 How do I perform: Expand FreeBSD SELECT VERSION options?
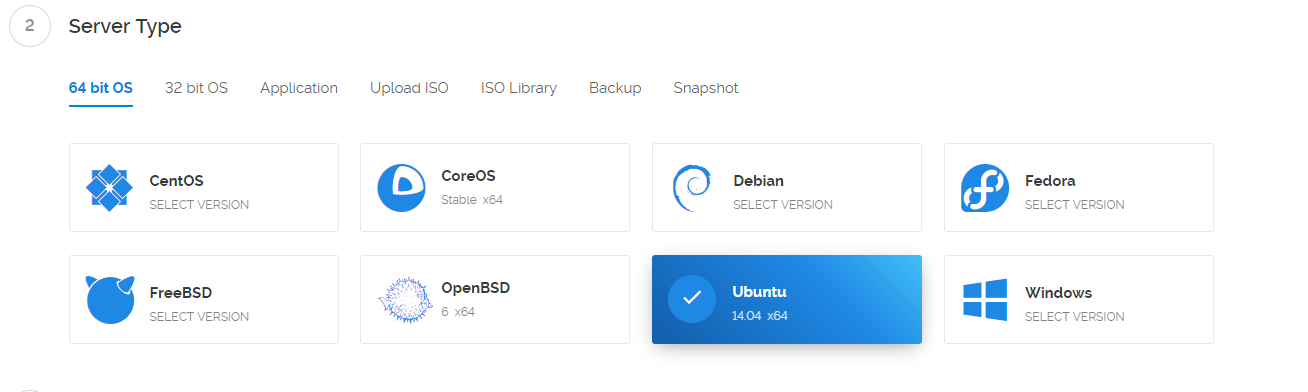click(x=199, y=317)
